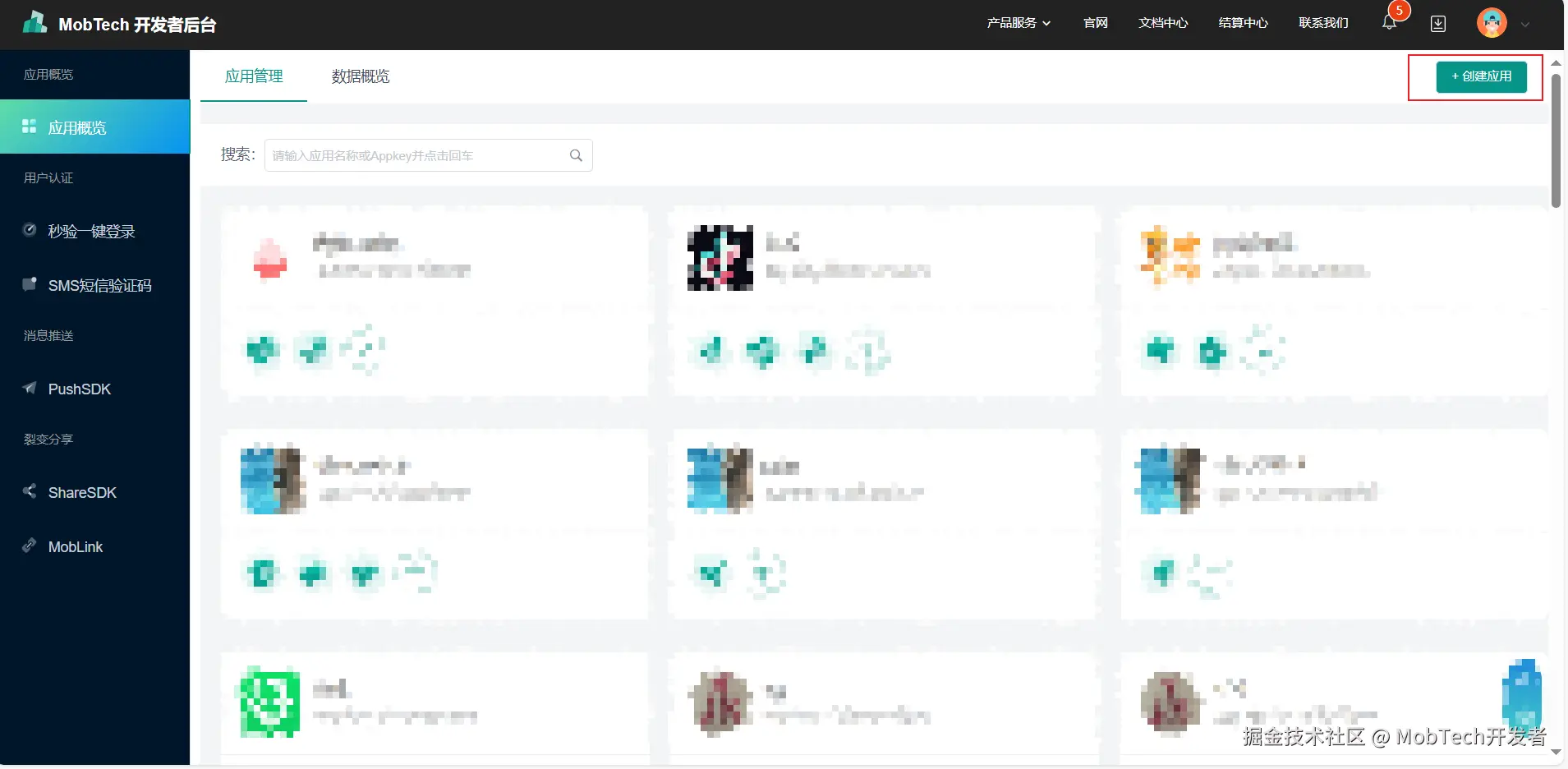Click the scrollbar down arrow
The image size is (1568, 769).
(1556, 752)
